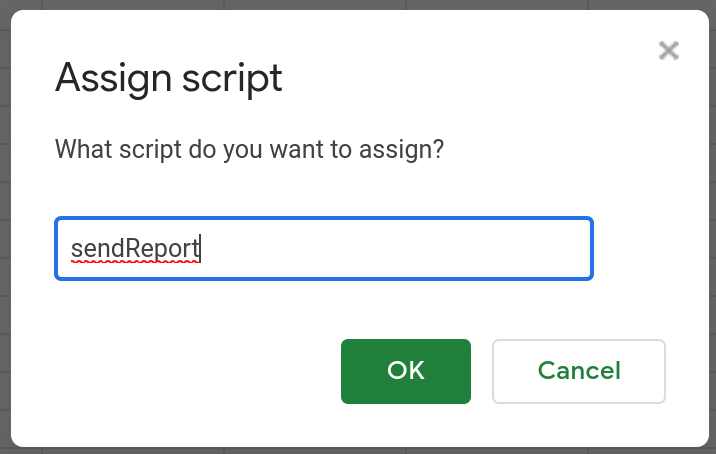Place the cursor after the letter t in sendReport
The height and width of the screenshot is (454, 716).
point(200,249)
